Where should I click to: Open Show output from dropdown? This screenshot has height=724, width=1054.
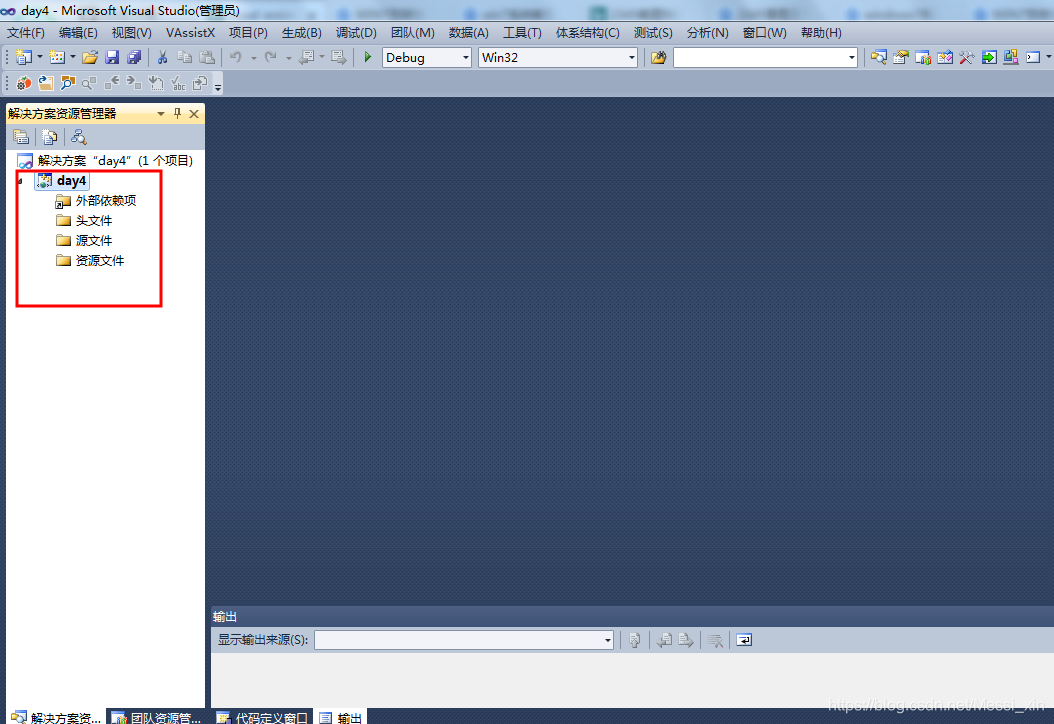[x=608, y=640]
